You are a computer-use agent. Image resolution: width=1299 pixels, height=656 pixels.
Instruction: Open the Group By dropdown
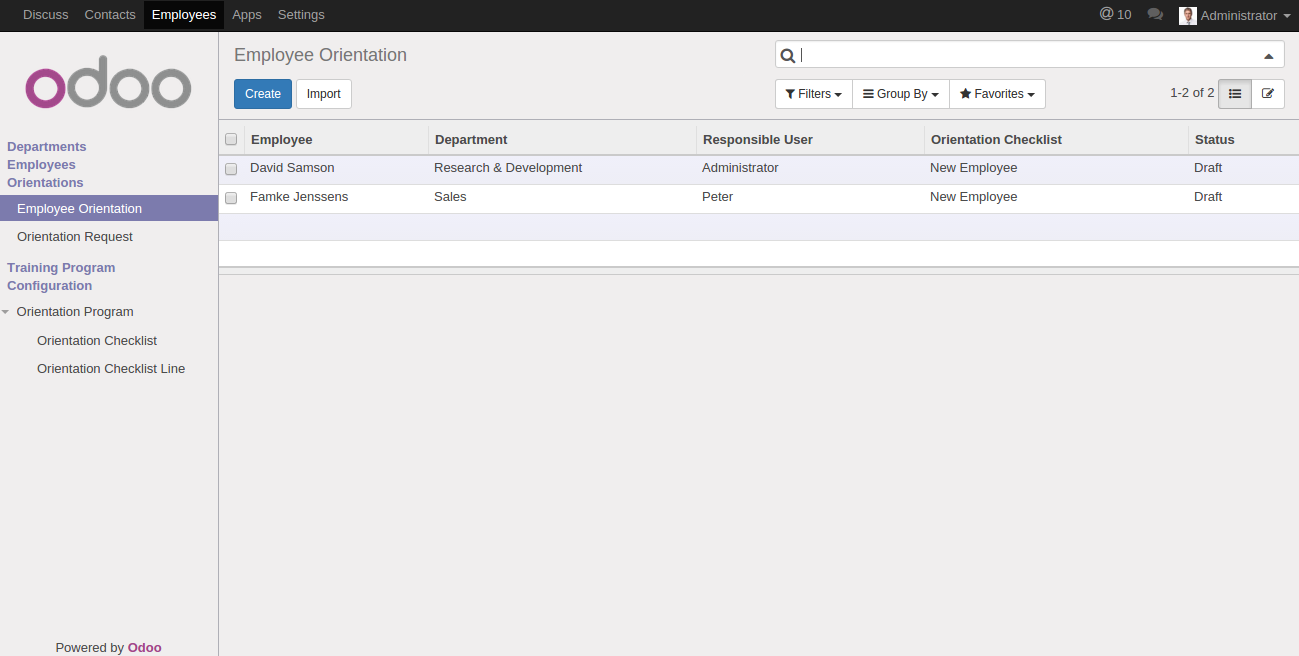coord(900,94)
